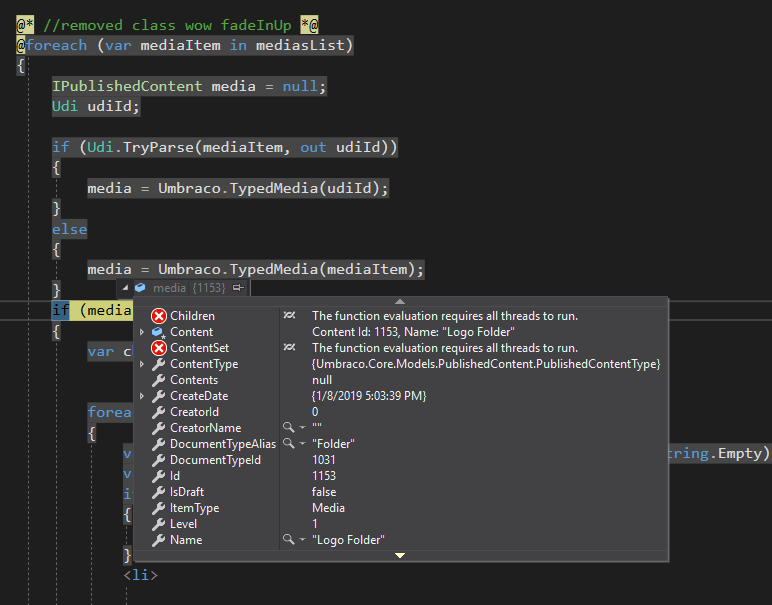Expand the media data tip root arrow
This screenshot has height=605, width=772.
125,288
